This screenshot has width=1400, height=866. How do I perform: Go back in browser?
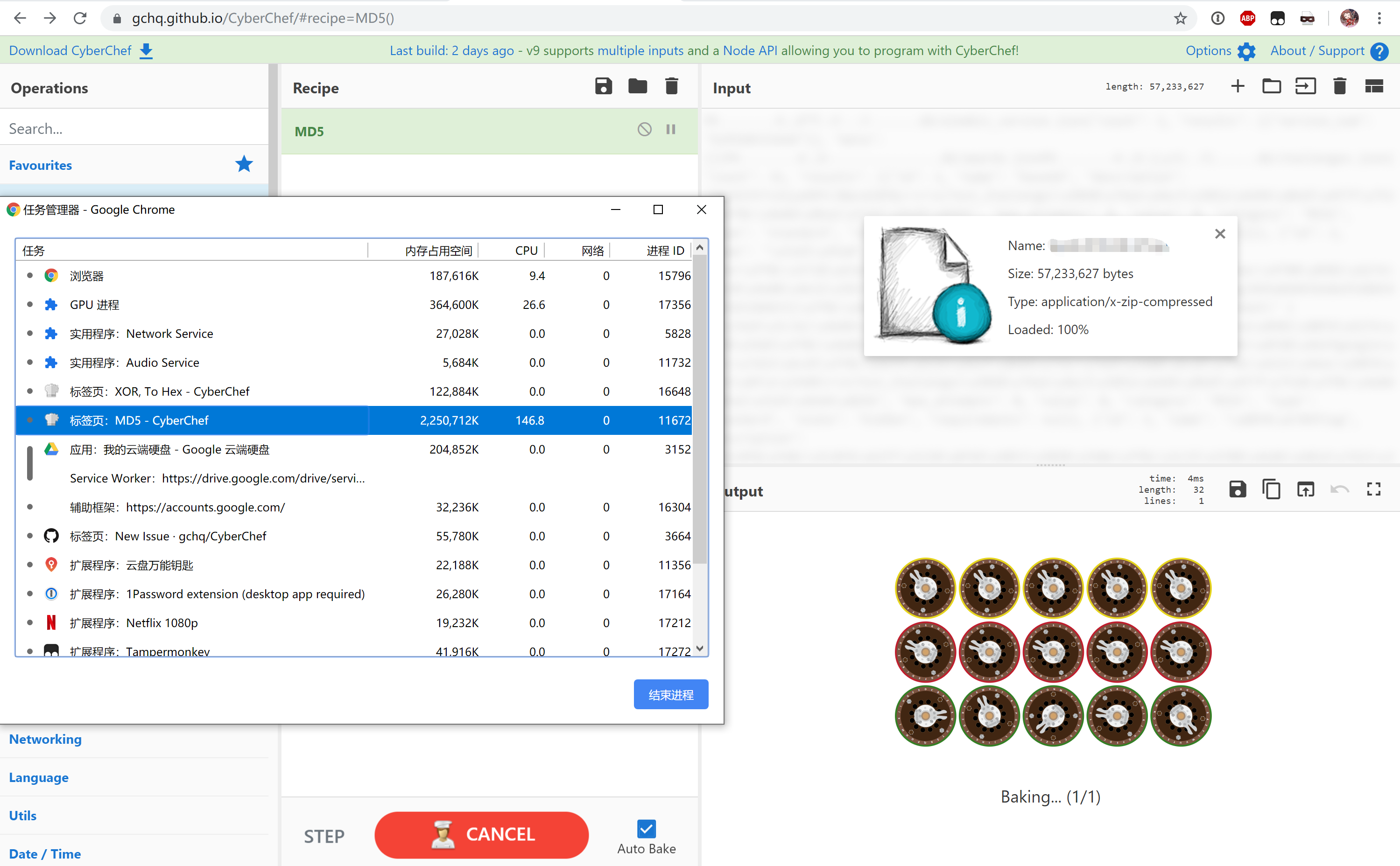(20, 18)
